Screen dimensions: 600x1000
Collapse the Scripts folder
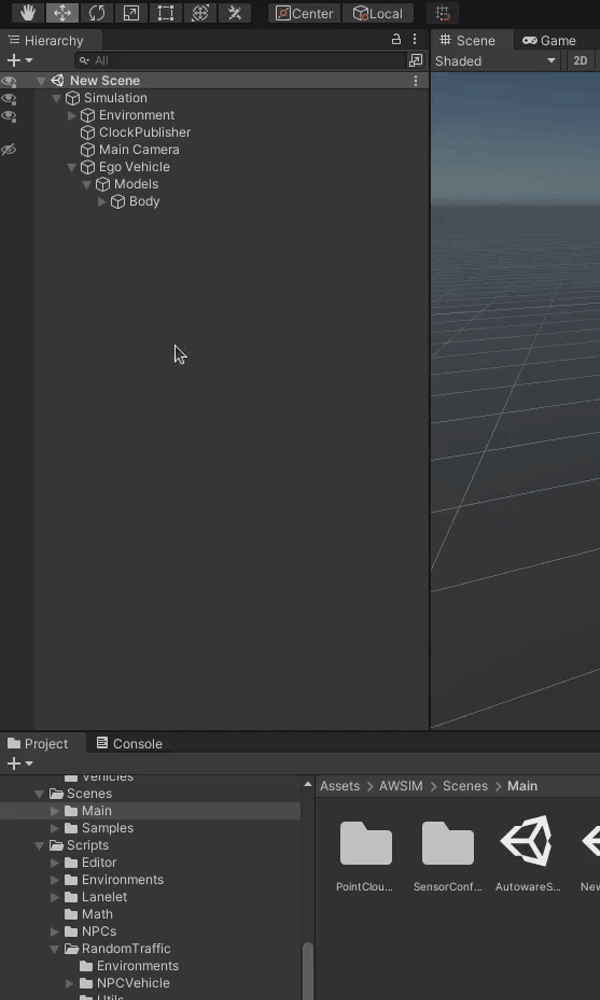coord(40,845)
